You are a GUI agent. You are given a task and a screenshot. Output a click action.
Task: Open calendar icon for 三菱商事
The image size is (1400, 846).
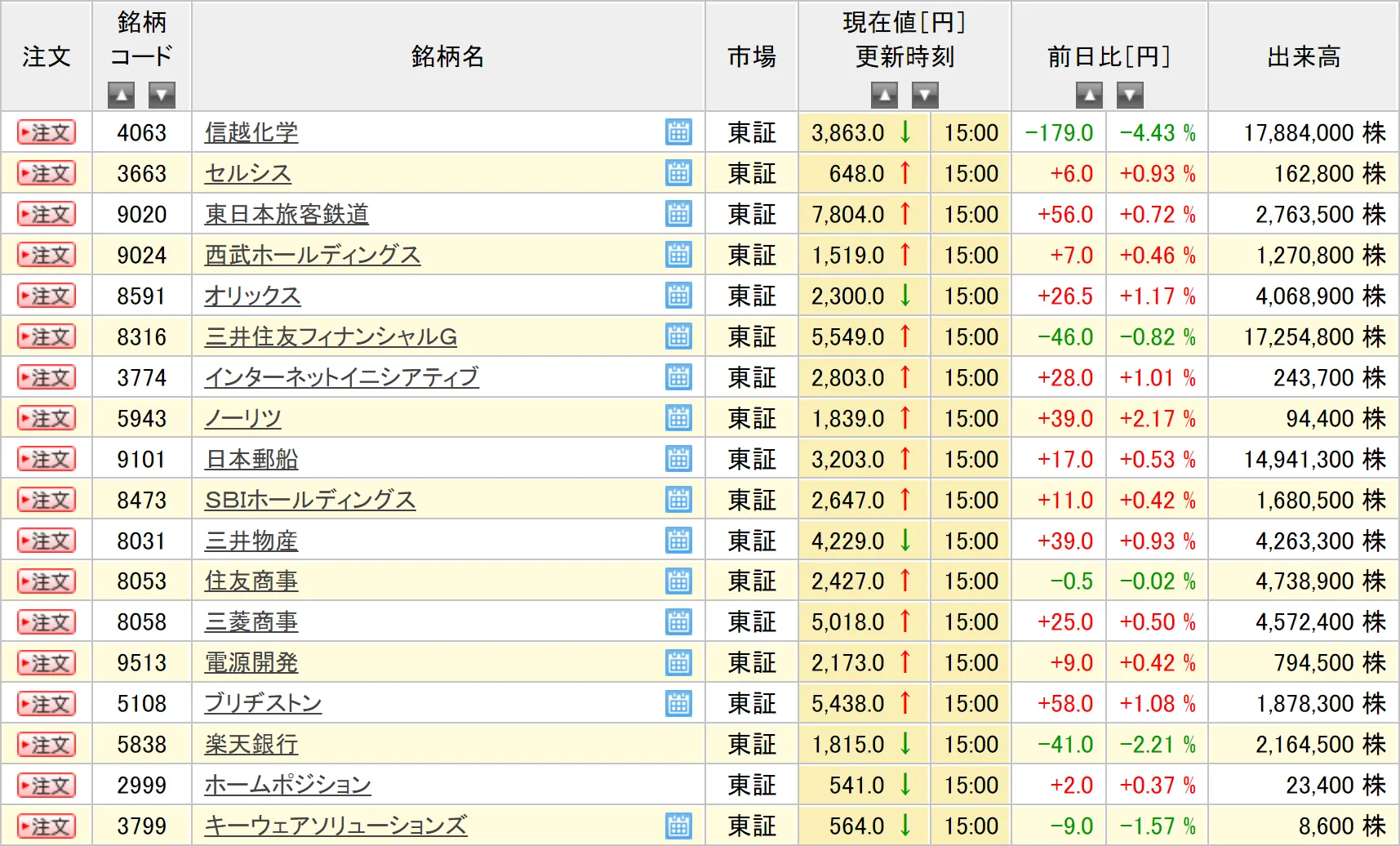[678, 622]
